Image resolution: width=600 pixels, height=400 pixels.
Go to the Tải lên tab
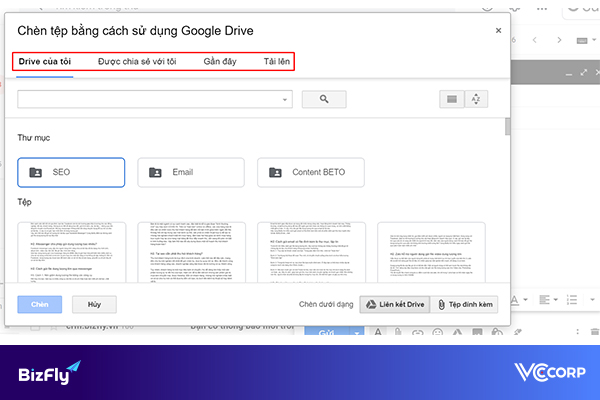pos(277,62)
